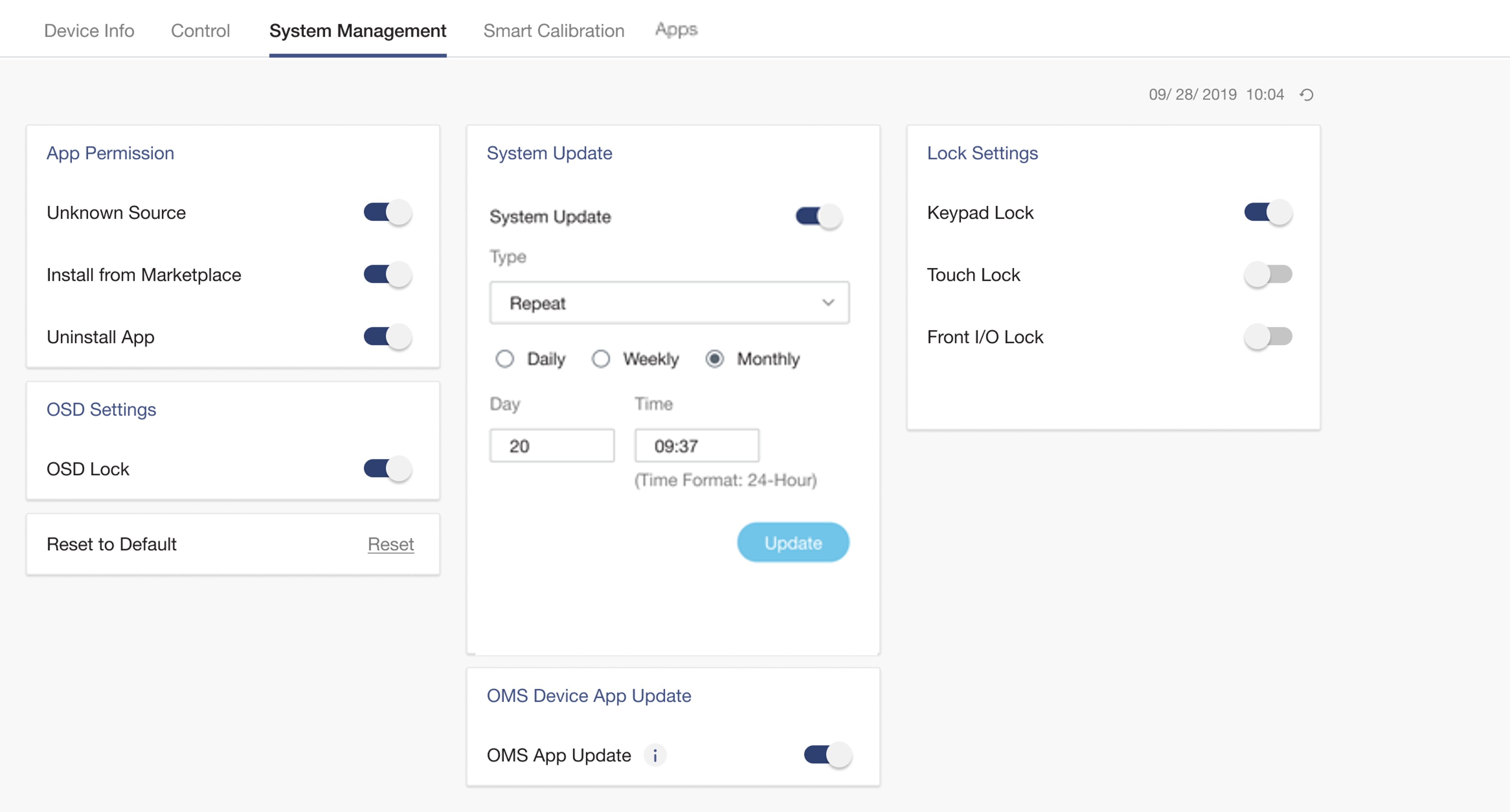Select the Weekly update schedule
This screenshot has width=1510, height=812.
coord(601,359)
